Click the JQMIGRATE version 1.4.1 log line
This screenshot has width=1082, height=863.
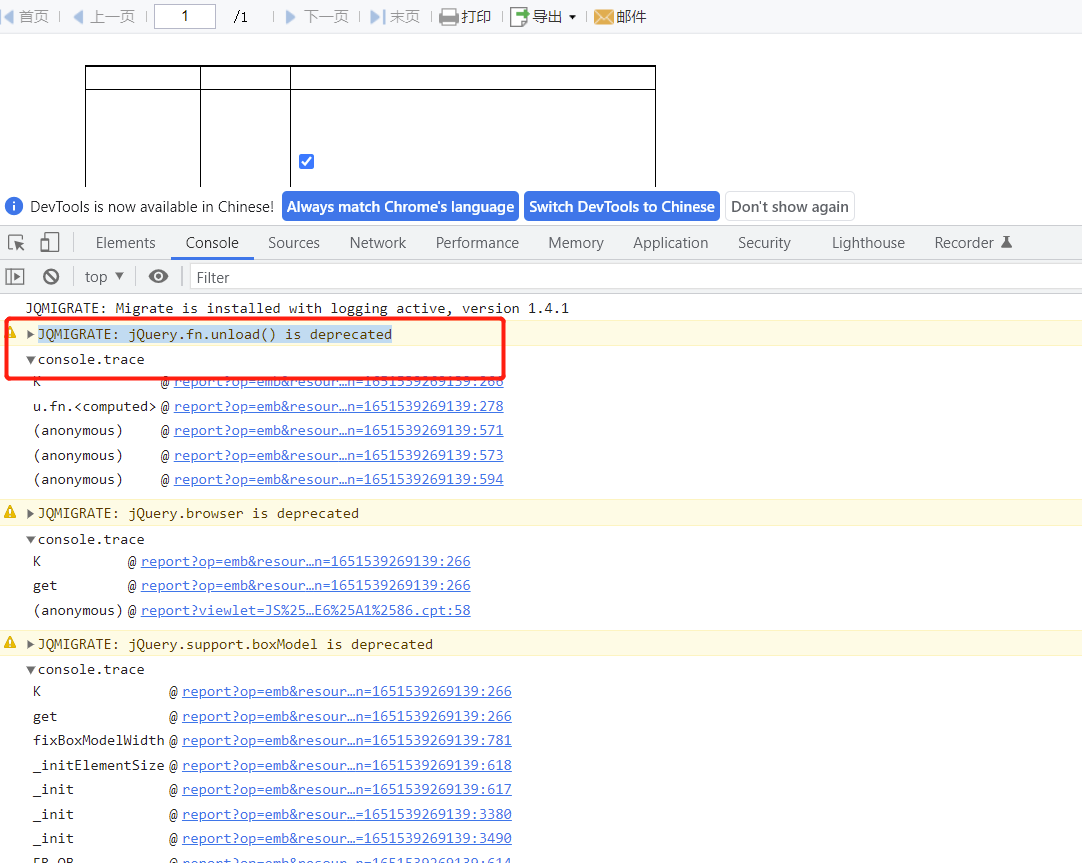[297, 308]
